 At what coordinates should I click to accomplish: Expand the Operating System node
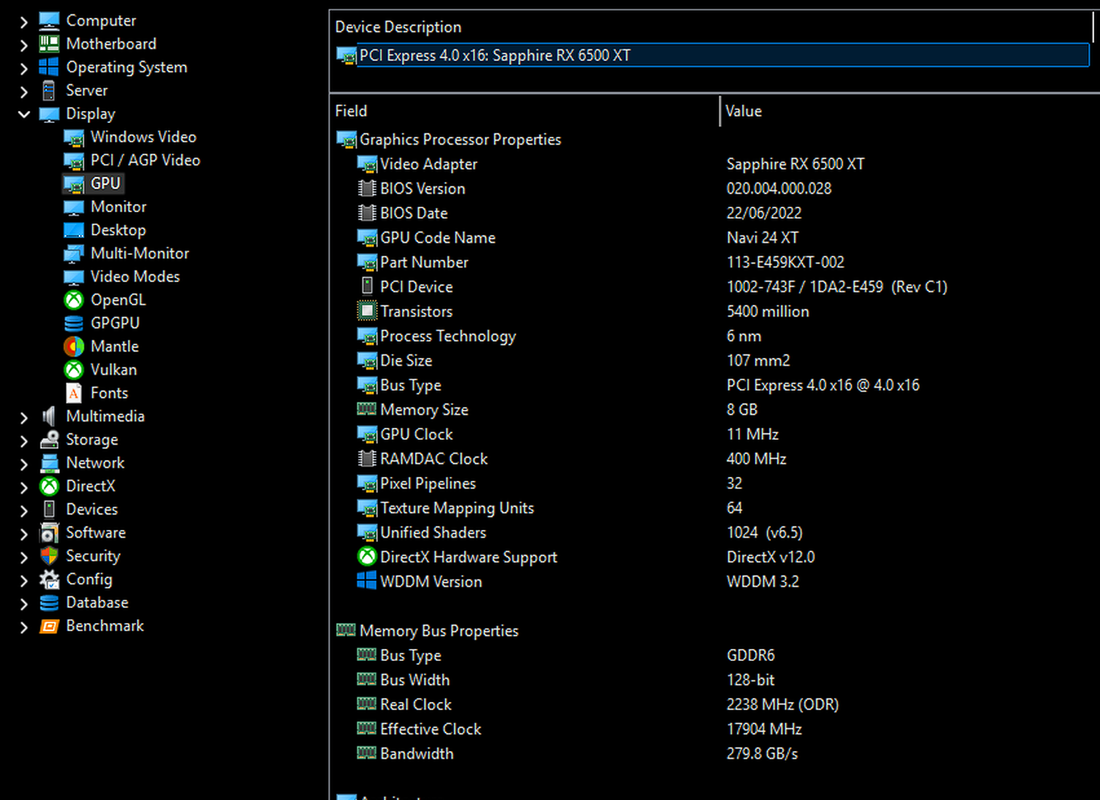tap(24, 68)
